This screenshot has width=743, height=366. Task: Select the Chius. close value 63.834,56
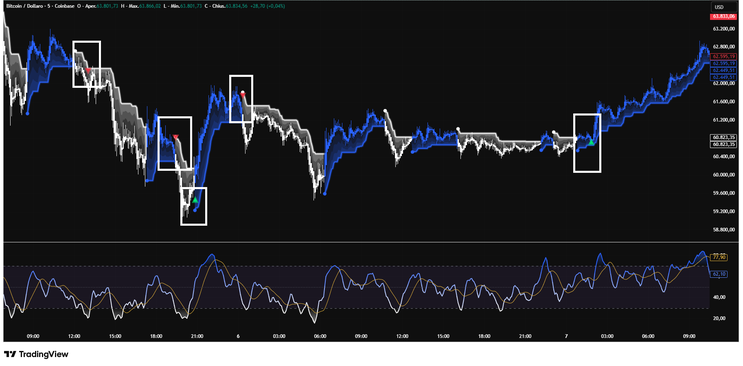(236, 6)
